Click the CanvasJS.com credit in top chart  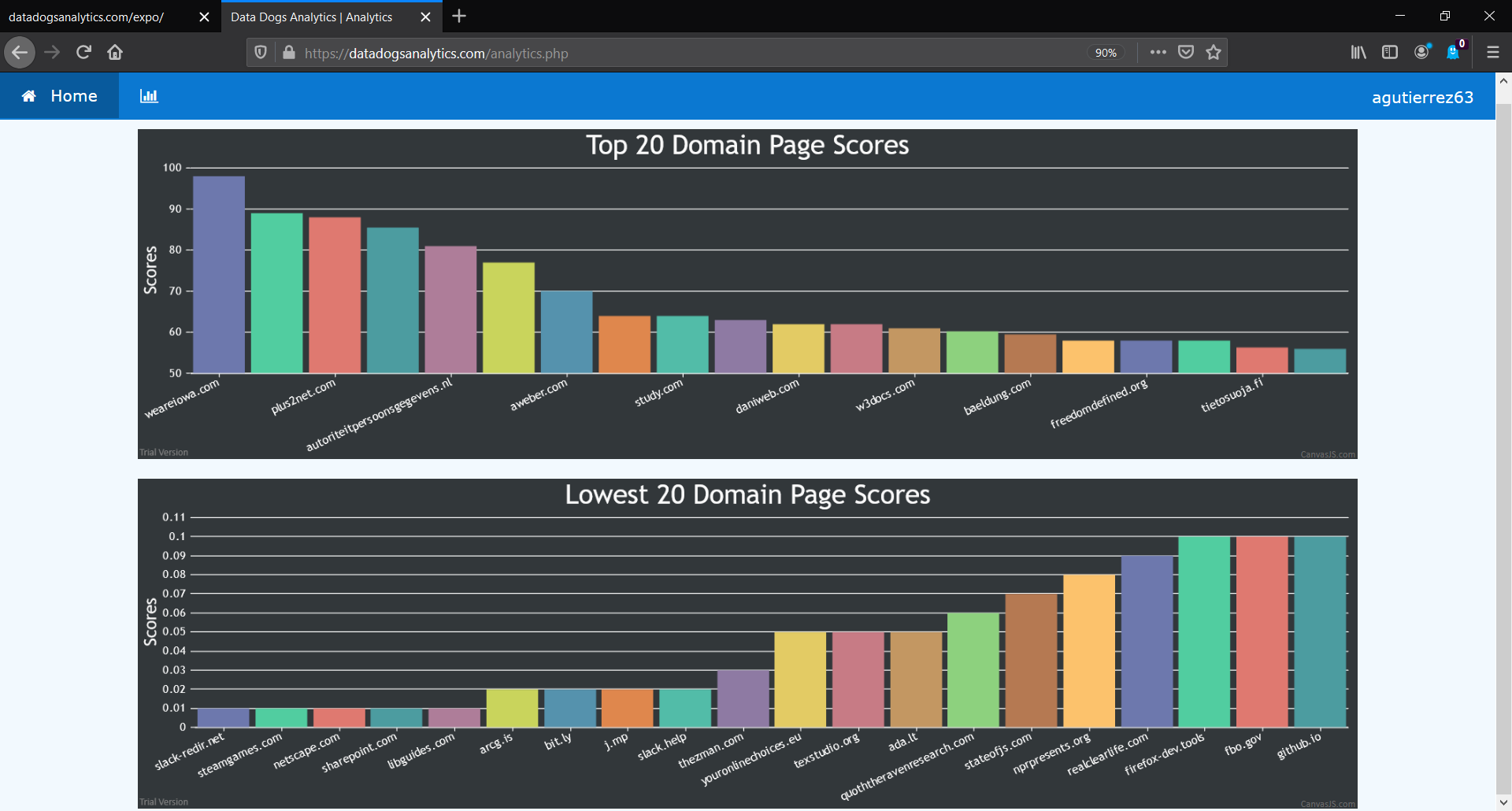pyautogui.click(x=1328, y=454)
